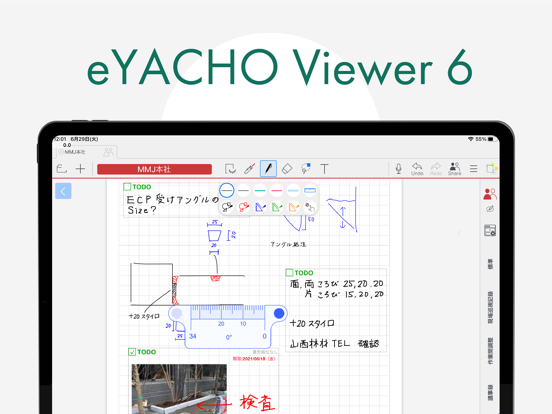
Task: Select the ruler line tool
Action: point(310,190)
